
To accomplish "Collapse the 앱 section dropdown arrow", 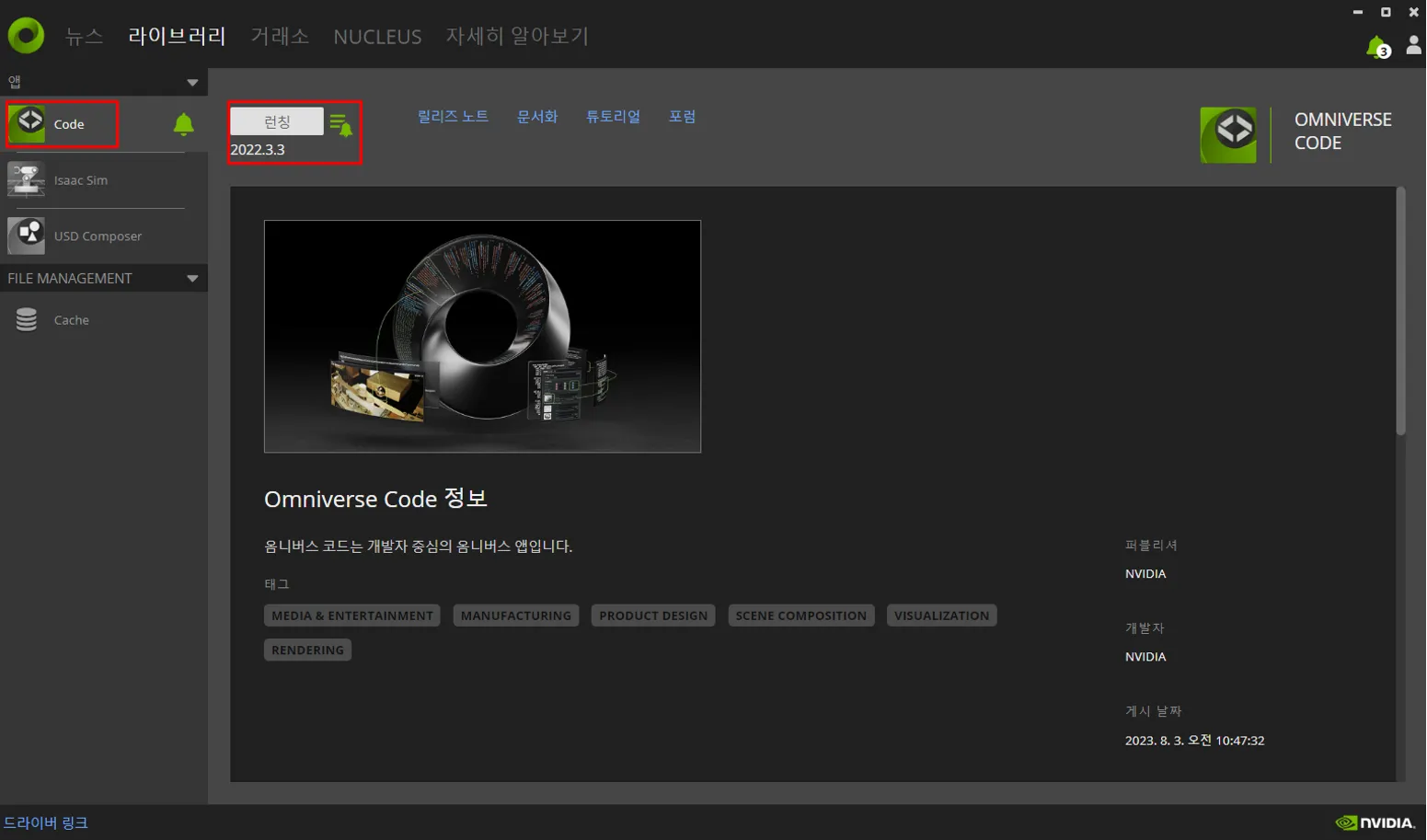I will click(192, 83).
